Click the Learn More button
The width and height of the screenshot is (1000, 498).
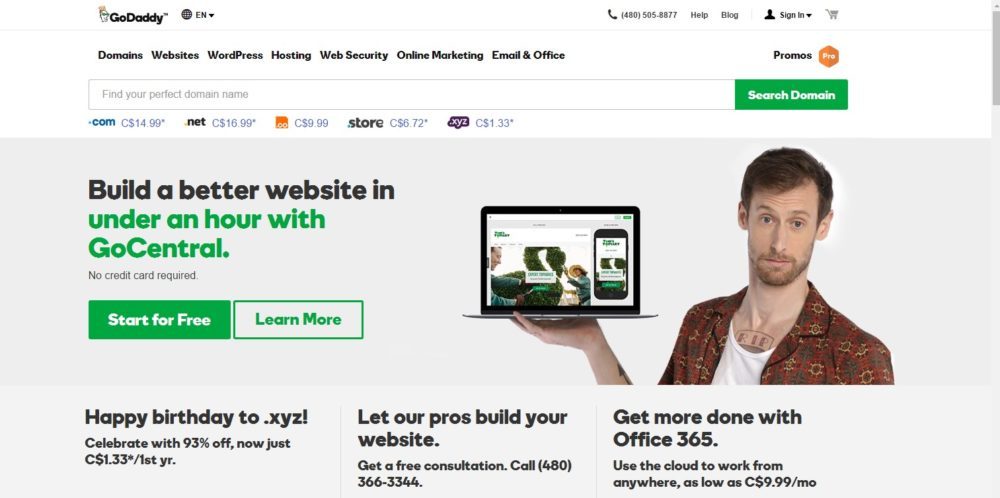tap(298, 319)
